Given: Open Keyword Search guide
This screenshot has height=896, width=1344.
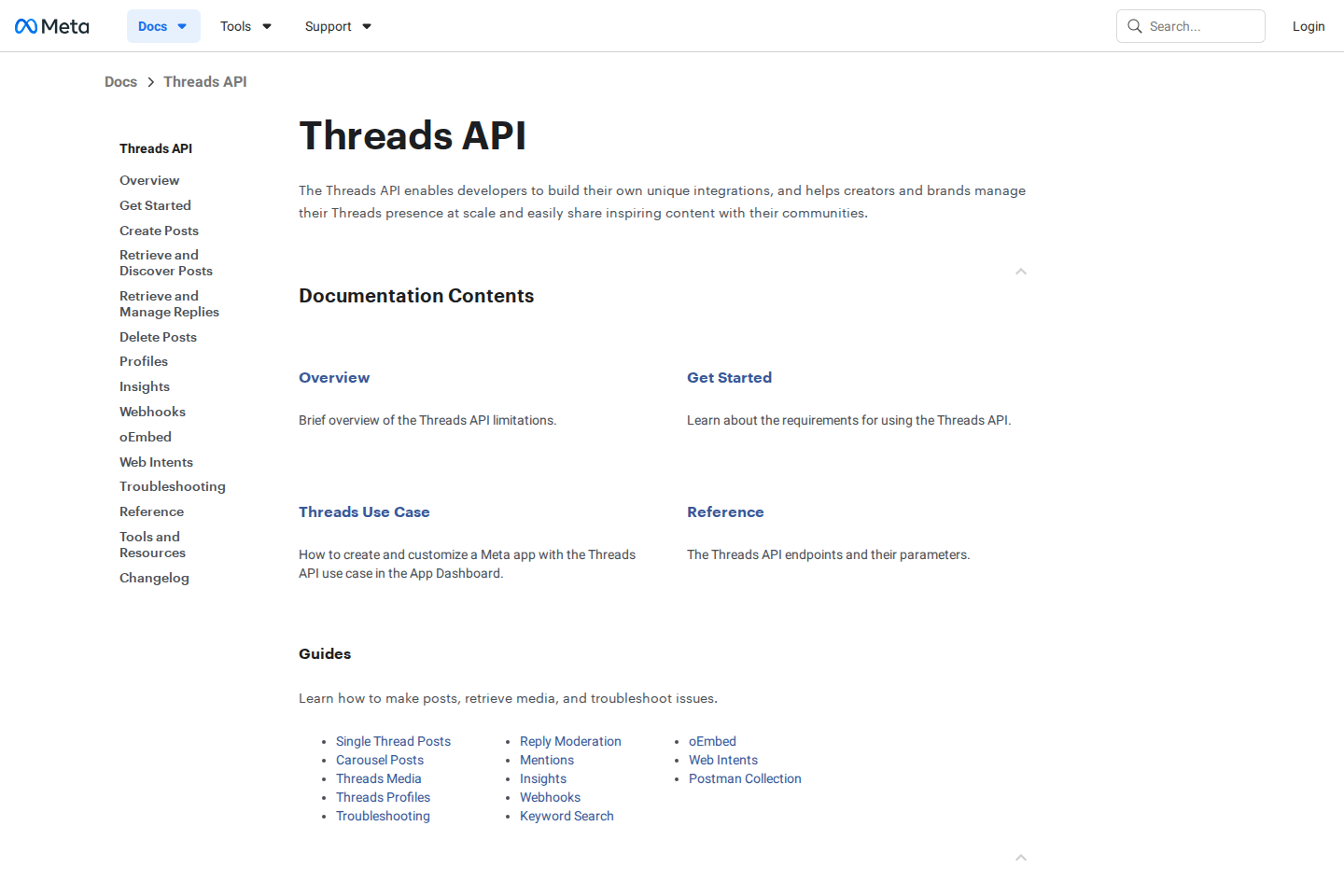Looking at the screenshot, I should (x=567, y=816).
